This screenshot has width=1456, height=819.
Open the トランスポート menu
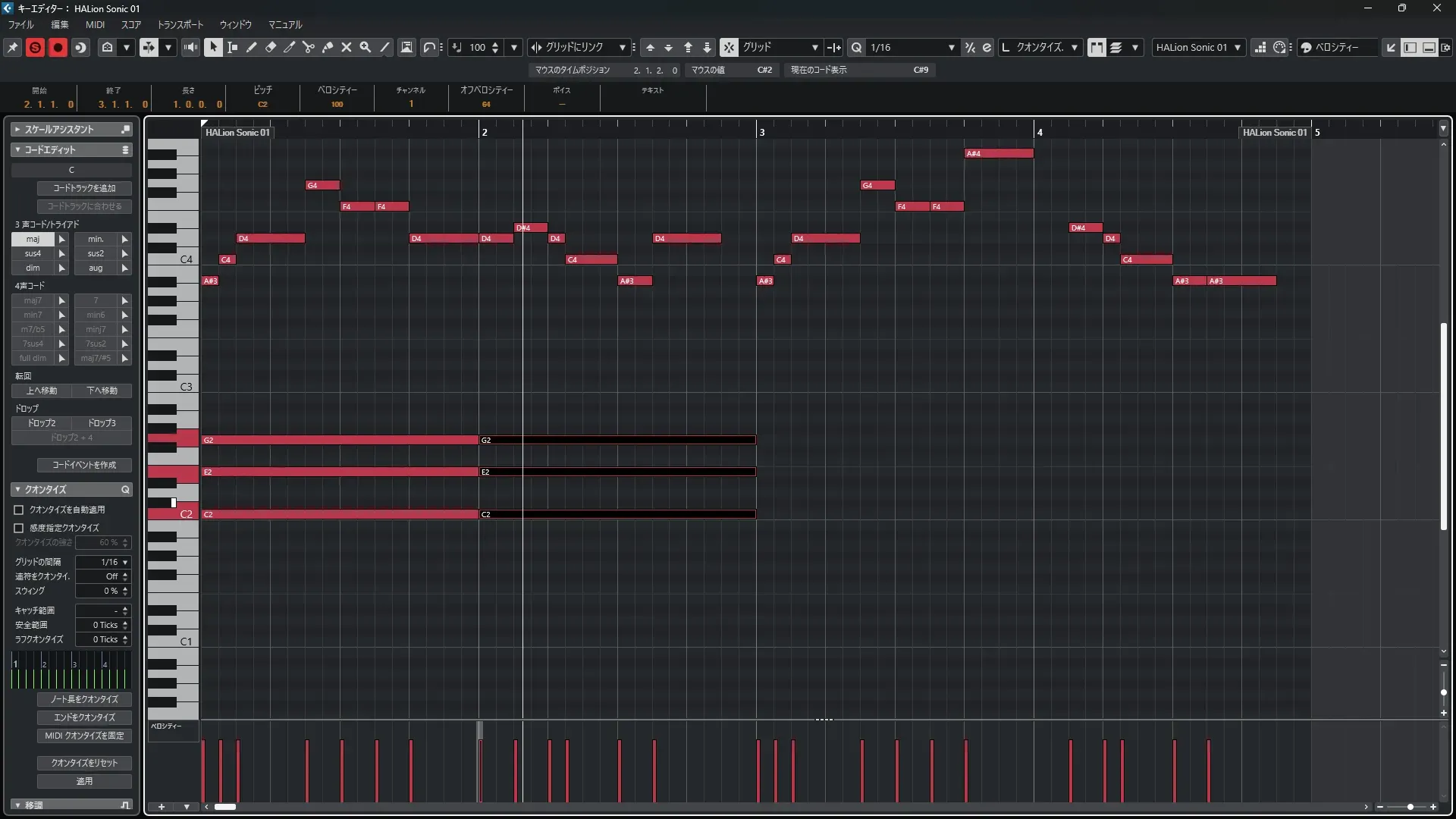coord(180,24)
